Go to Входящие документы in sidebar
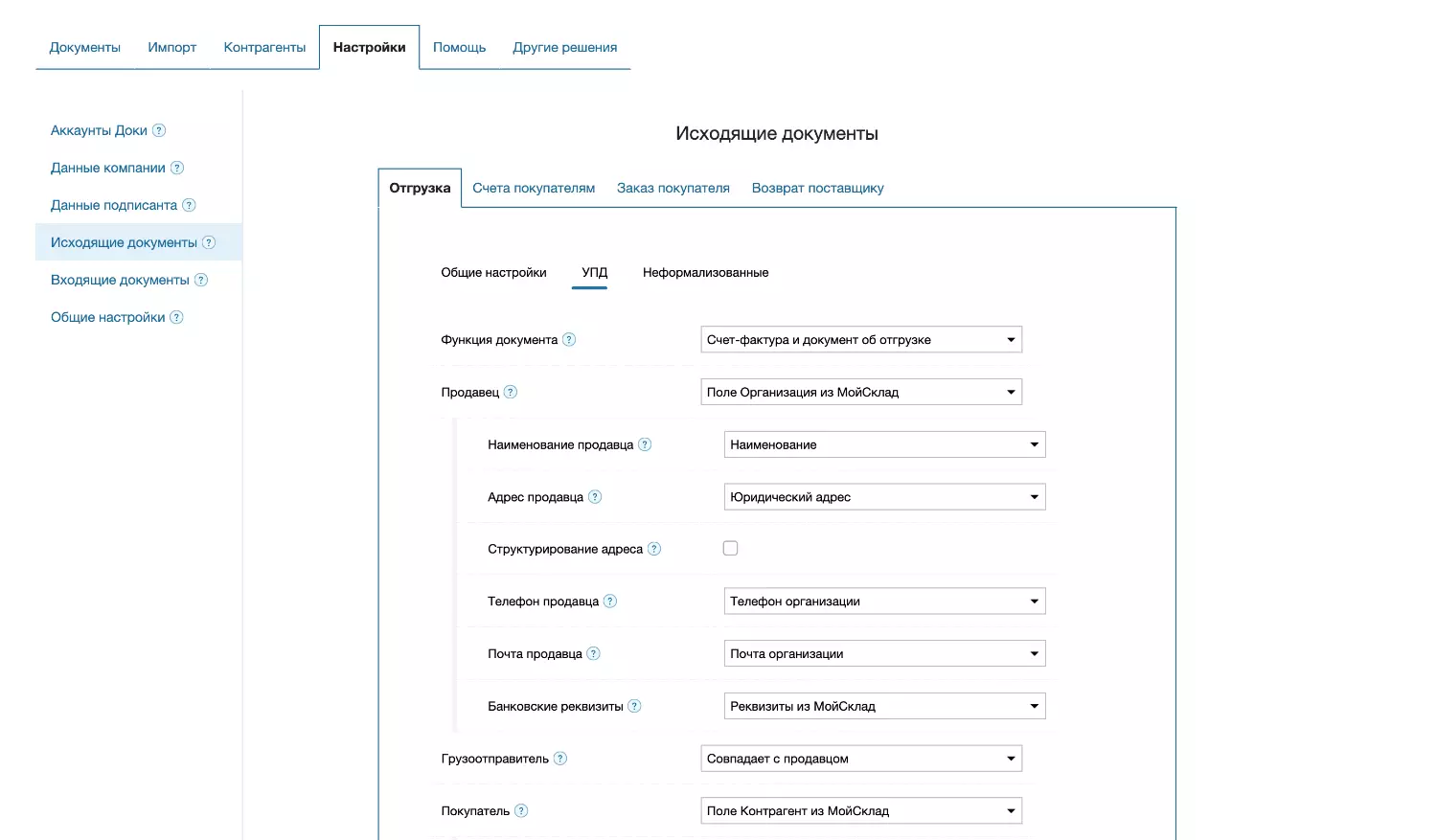Viewport: 1437px width, 840px height. coord(120,280)
